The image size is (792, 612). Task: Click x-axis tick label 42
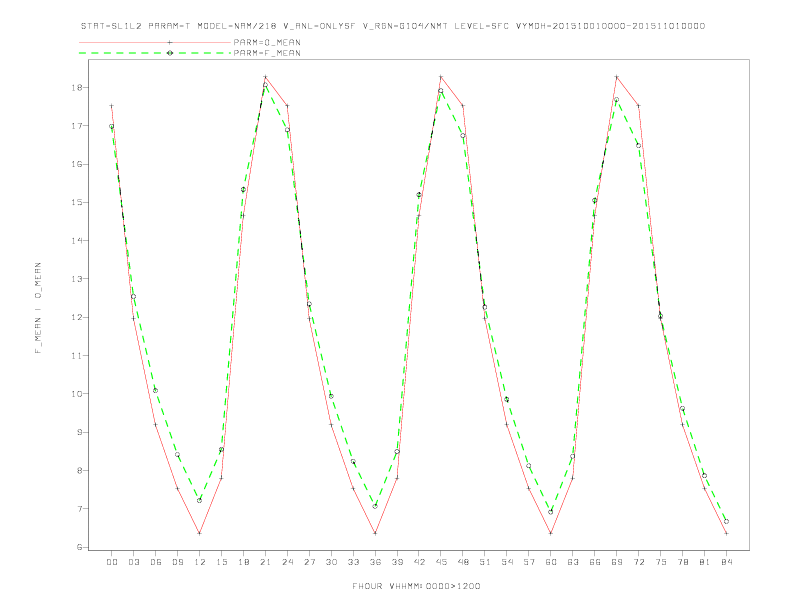pyautogui.click(x=419, y=562)
